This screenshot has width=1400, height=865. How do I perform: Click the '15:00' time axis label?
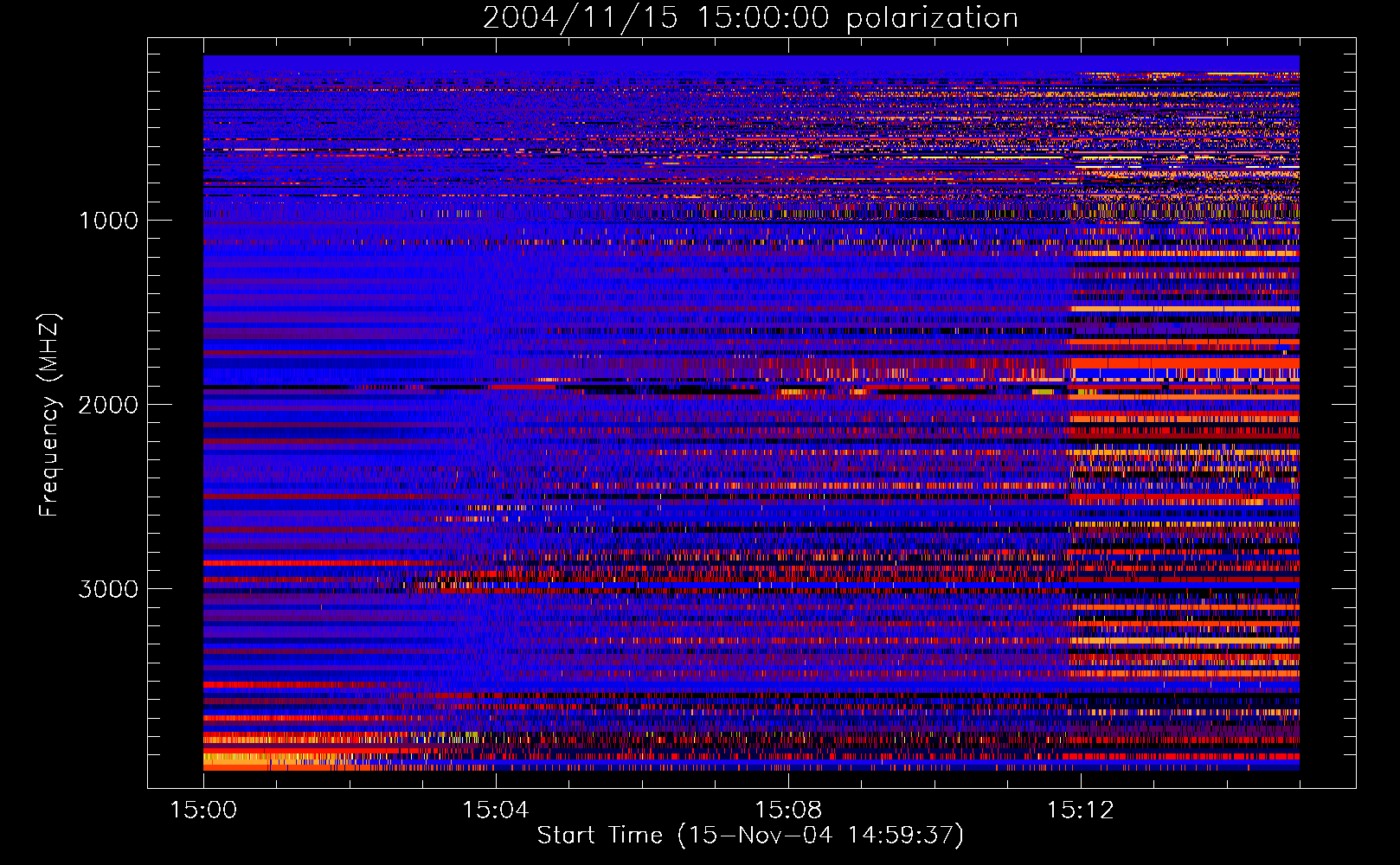tap(203, 811)
